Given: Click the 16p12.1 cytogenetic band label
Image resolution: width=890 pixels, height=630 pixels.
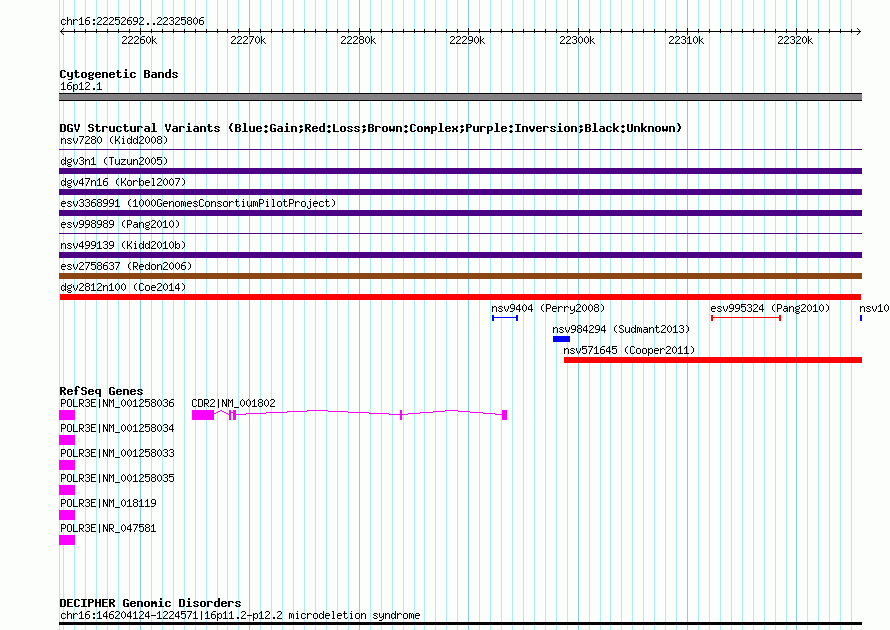Looking at the screenshot, I should pyautogui.click(x=81, y=86).
